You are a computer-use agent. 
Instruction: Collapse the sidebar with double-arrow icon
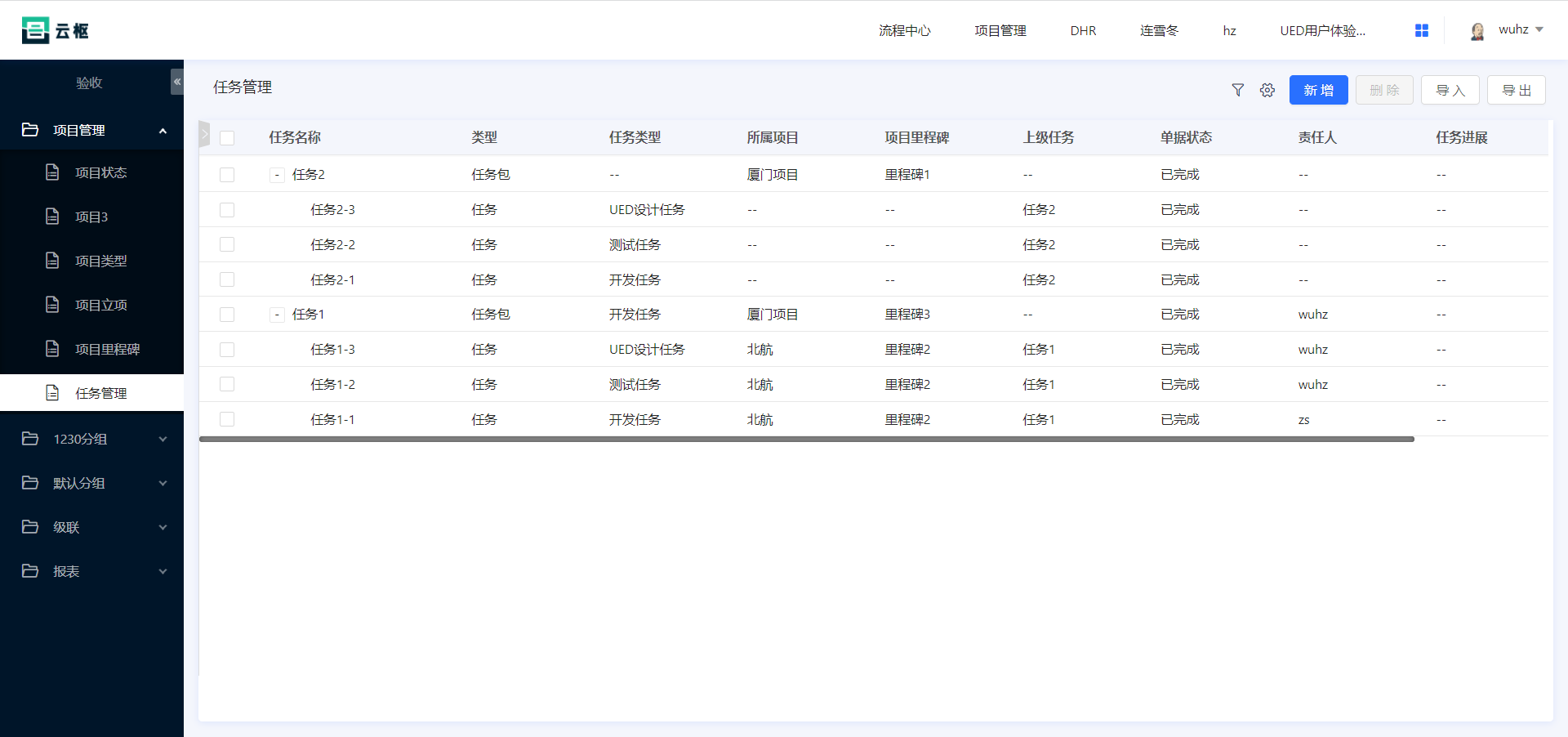click(177, 82)
